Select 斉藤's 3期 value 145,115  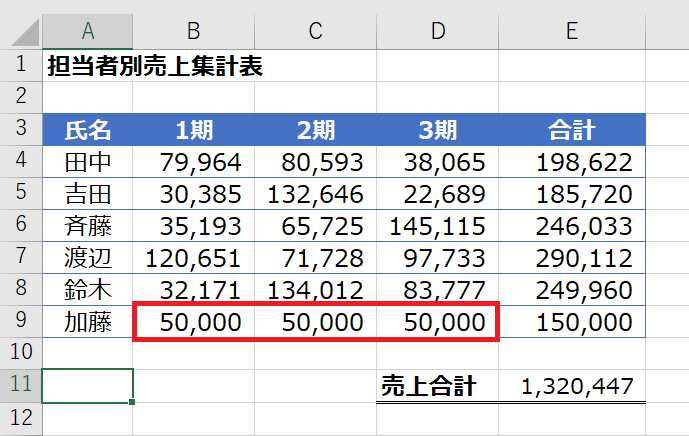pyautogui.click(x=437, y=226)
